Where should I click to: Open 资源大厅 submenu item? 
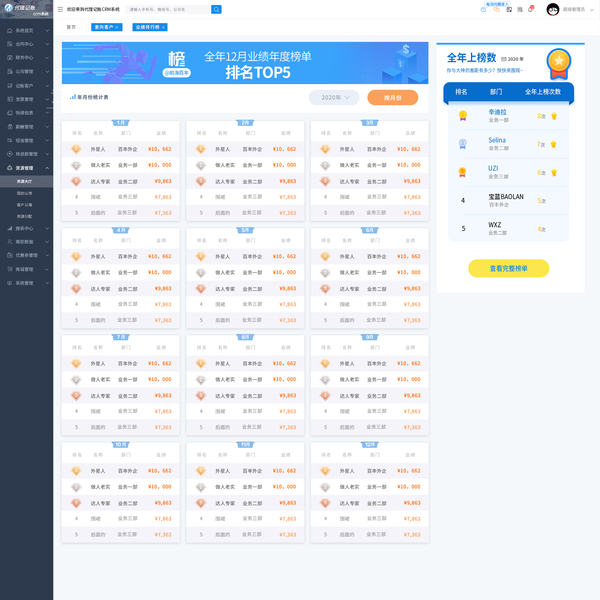pos(24,181)
